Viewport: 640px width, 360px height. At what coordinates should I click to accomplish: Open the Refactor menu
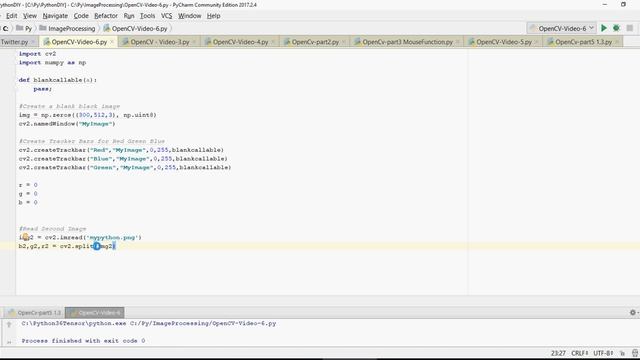click(106, 16)
